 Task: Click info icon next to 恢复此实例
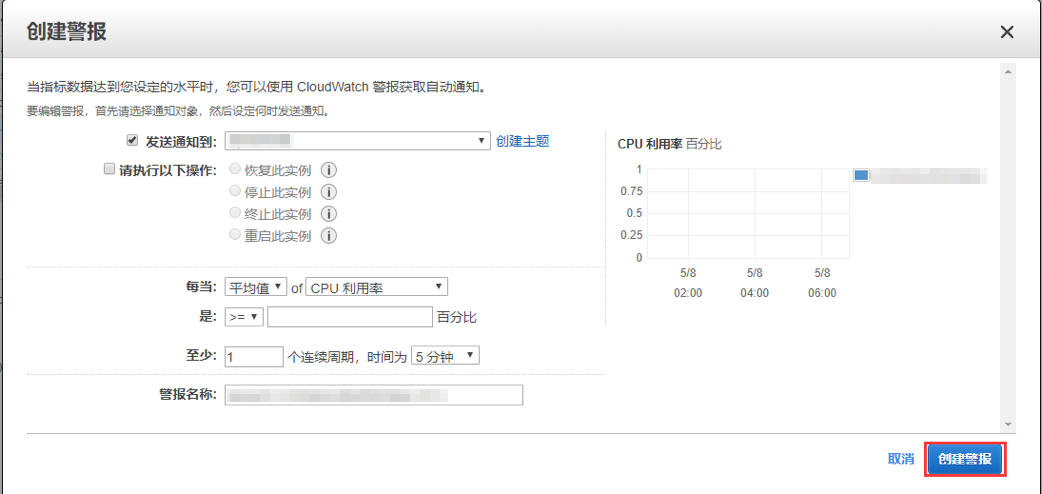328,170
